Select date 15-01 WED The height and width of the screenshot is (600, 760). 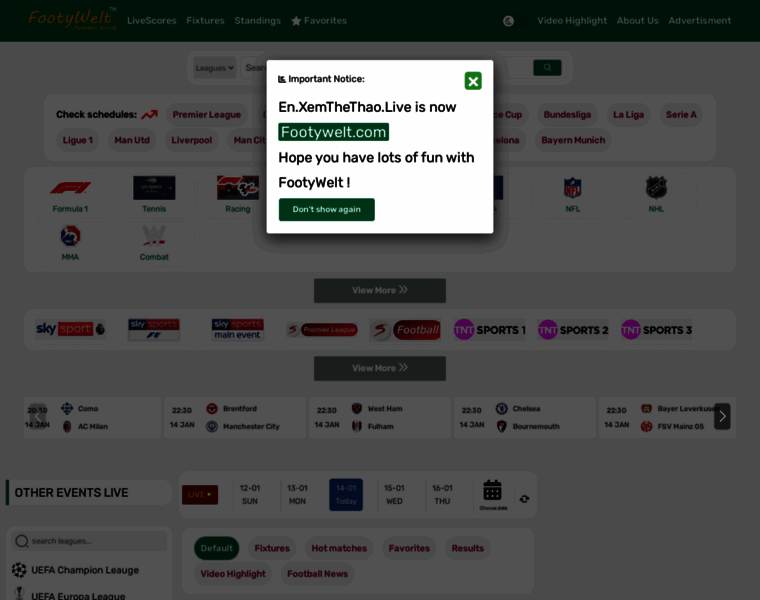pyautogui.click(x=394, y=494)
